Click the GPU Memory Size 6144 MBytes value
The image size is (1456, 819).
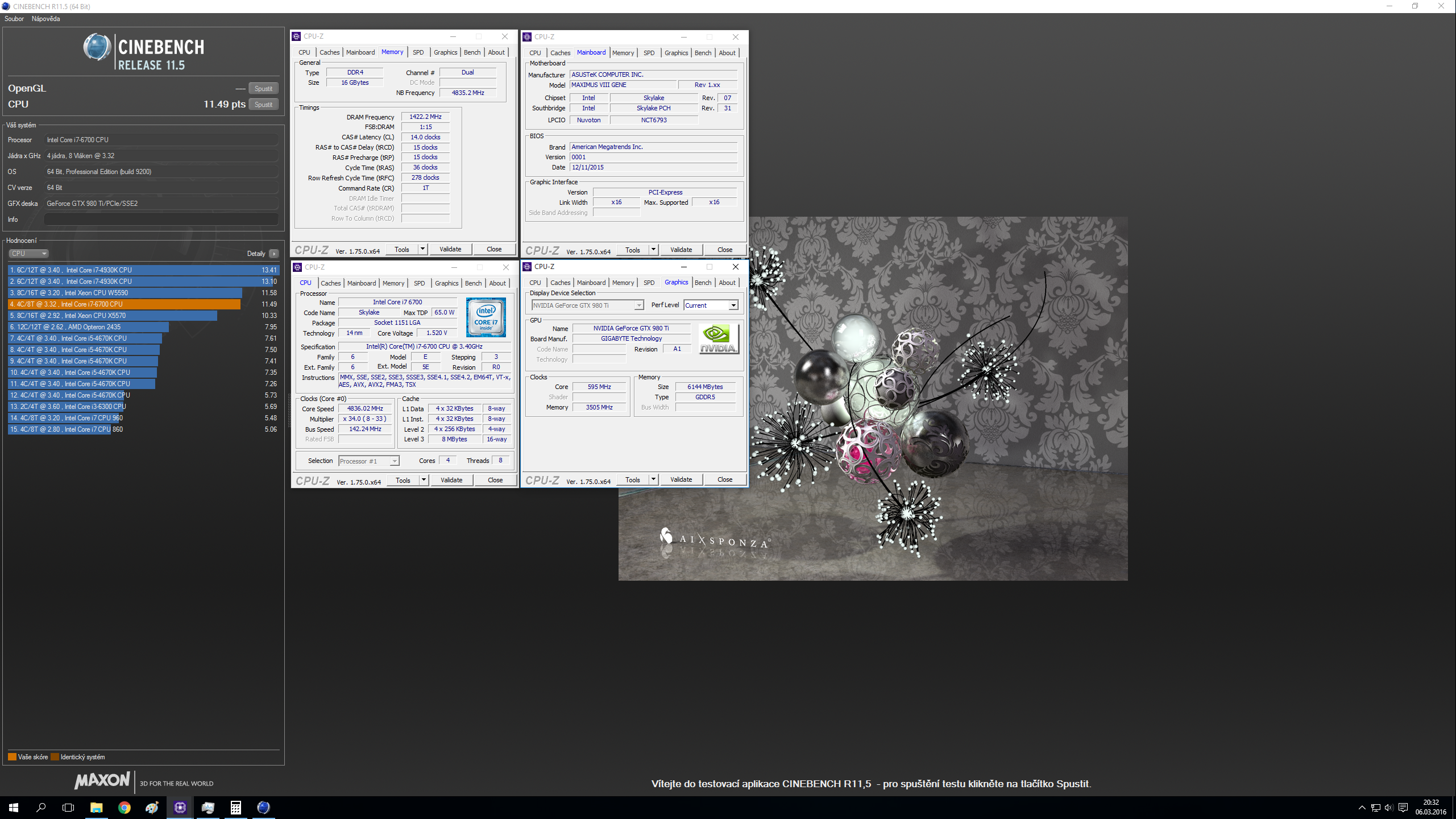tap(705, 387)
